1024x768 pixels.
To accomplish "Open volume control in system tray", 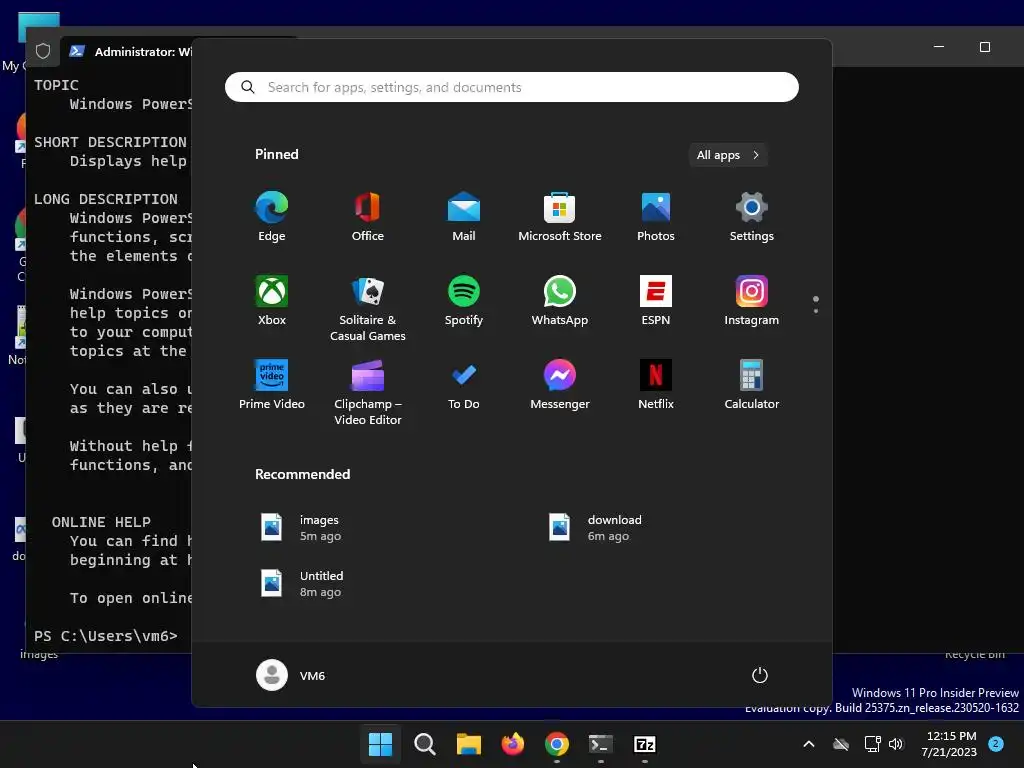I will [896, 744].
